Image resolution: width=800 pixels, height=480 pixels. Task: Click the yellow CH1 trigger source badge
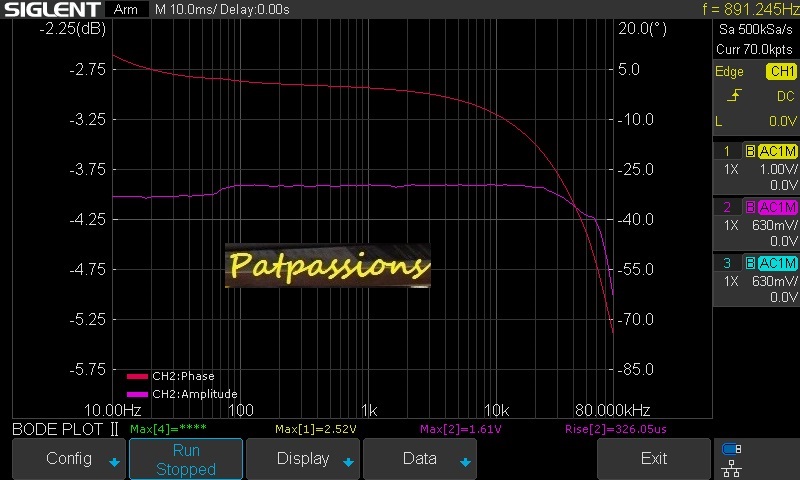tap(780, 72)
